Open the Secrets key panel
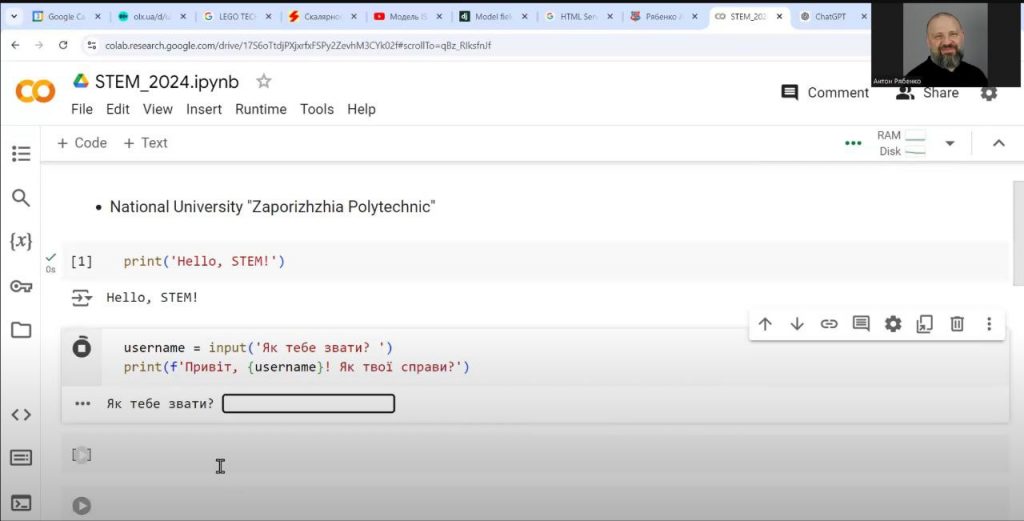1024x521 pixels. pyautogui.click(x=21, y=286)
